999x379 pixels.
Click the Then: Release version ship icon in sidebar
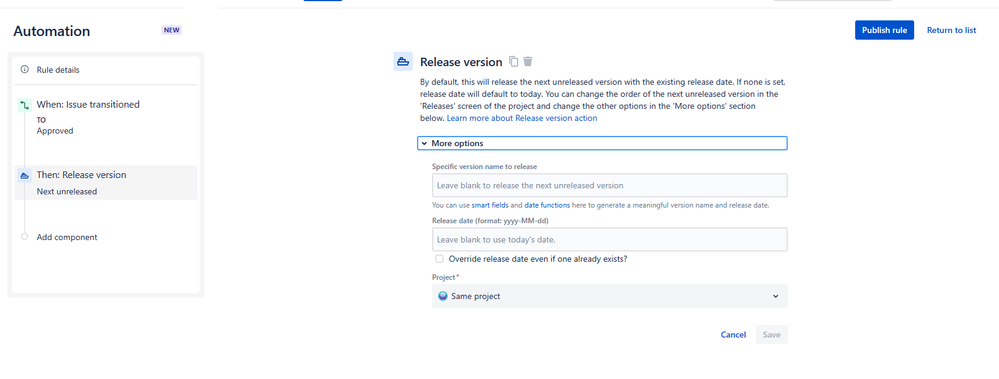[24, 175]
